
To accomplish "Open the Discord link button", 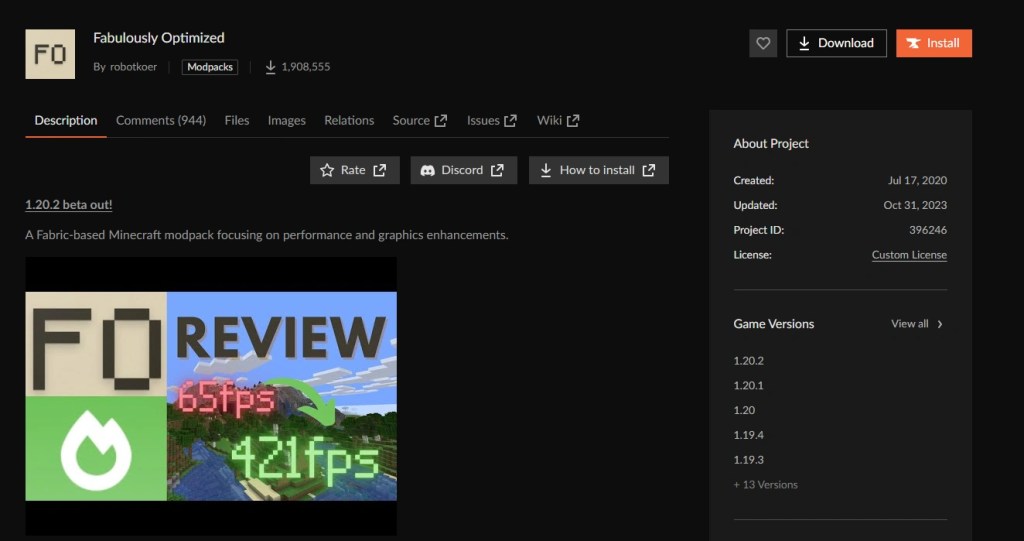I will (x=464, y=170).
